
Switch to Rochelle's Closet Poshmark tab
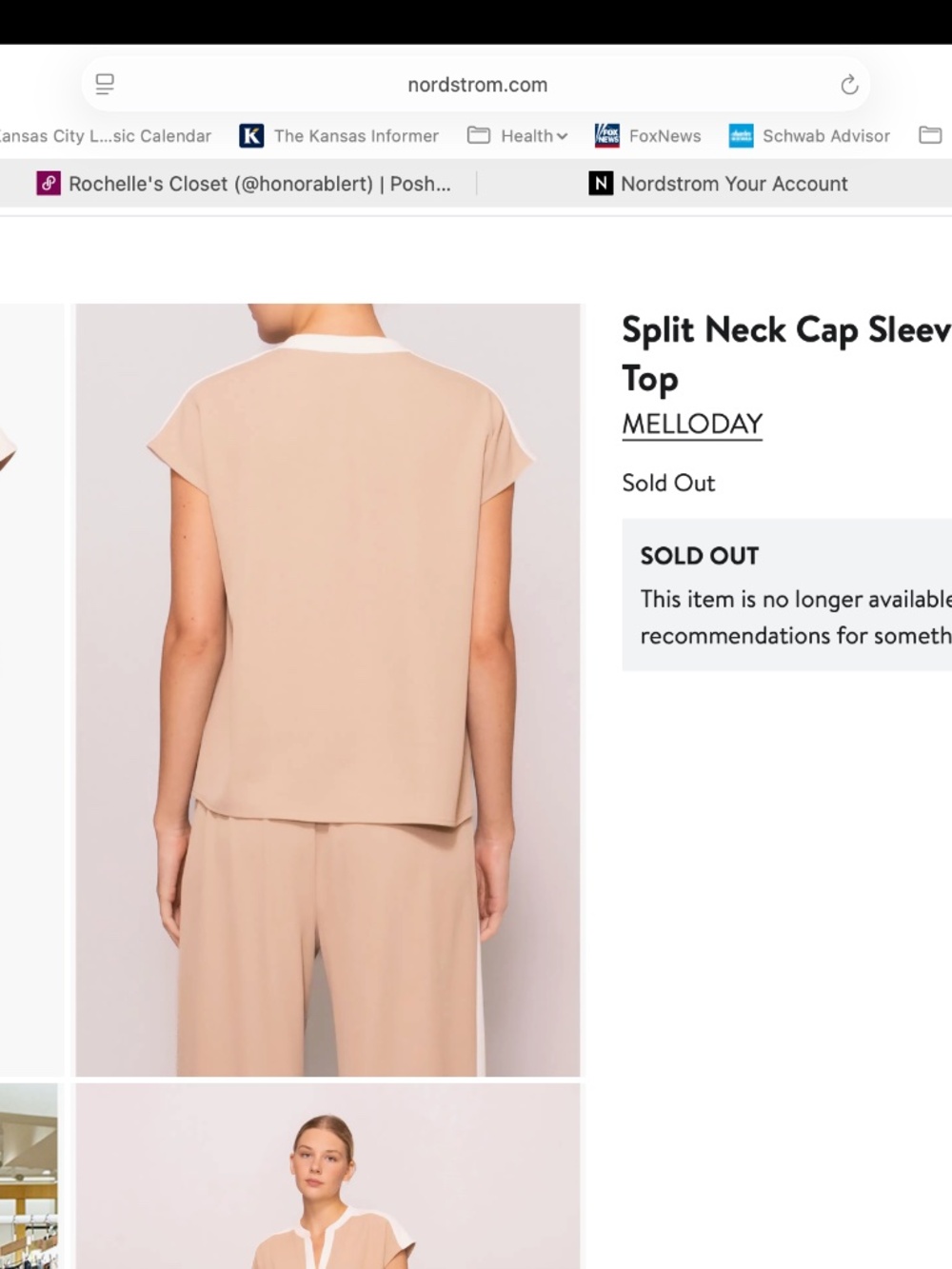pos(244,184)
